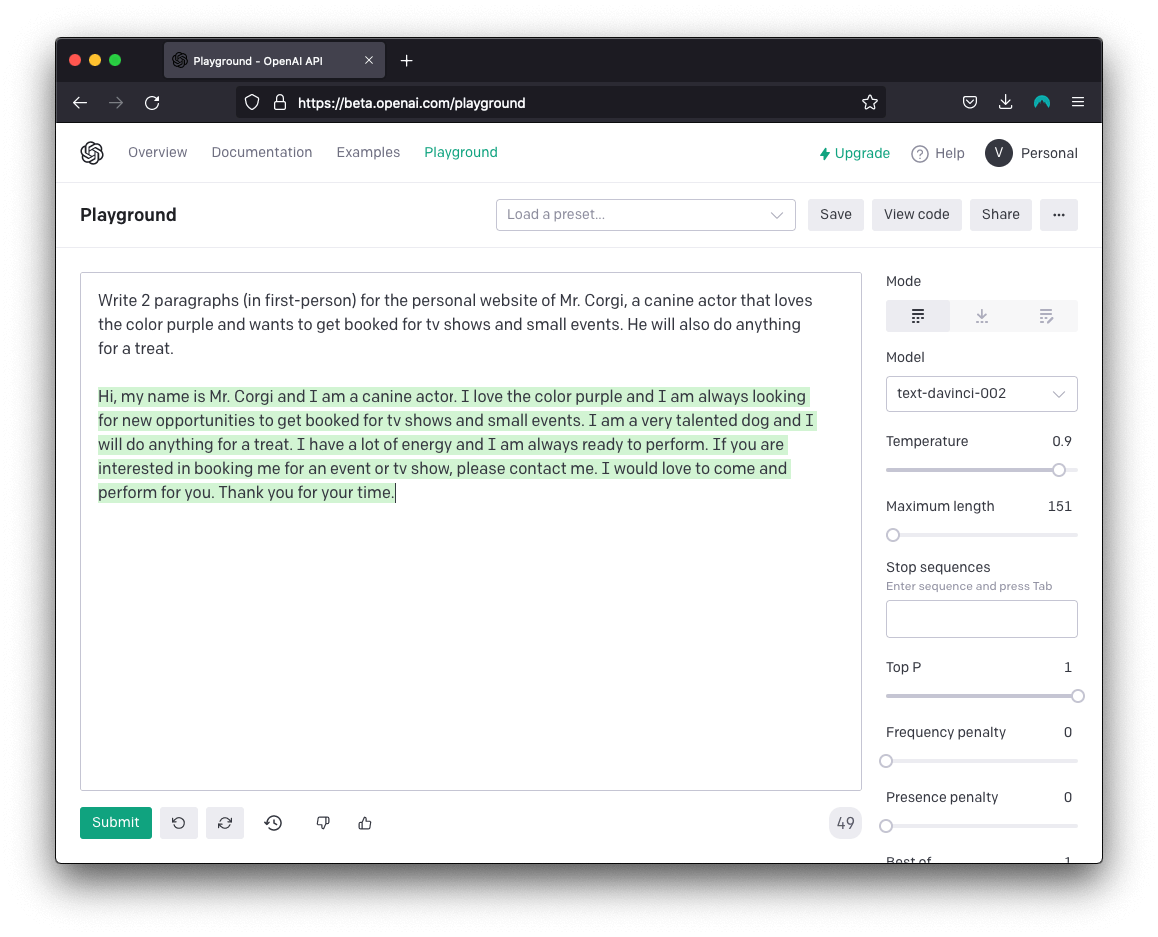Click the Save button
The image size is (1158, 937).
pyautogui.click(x=835, y=214)
